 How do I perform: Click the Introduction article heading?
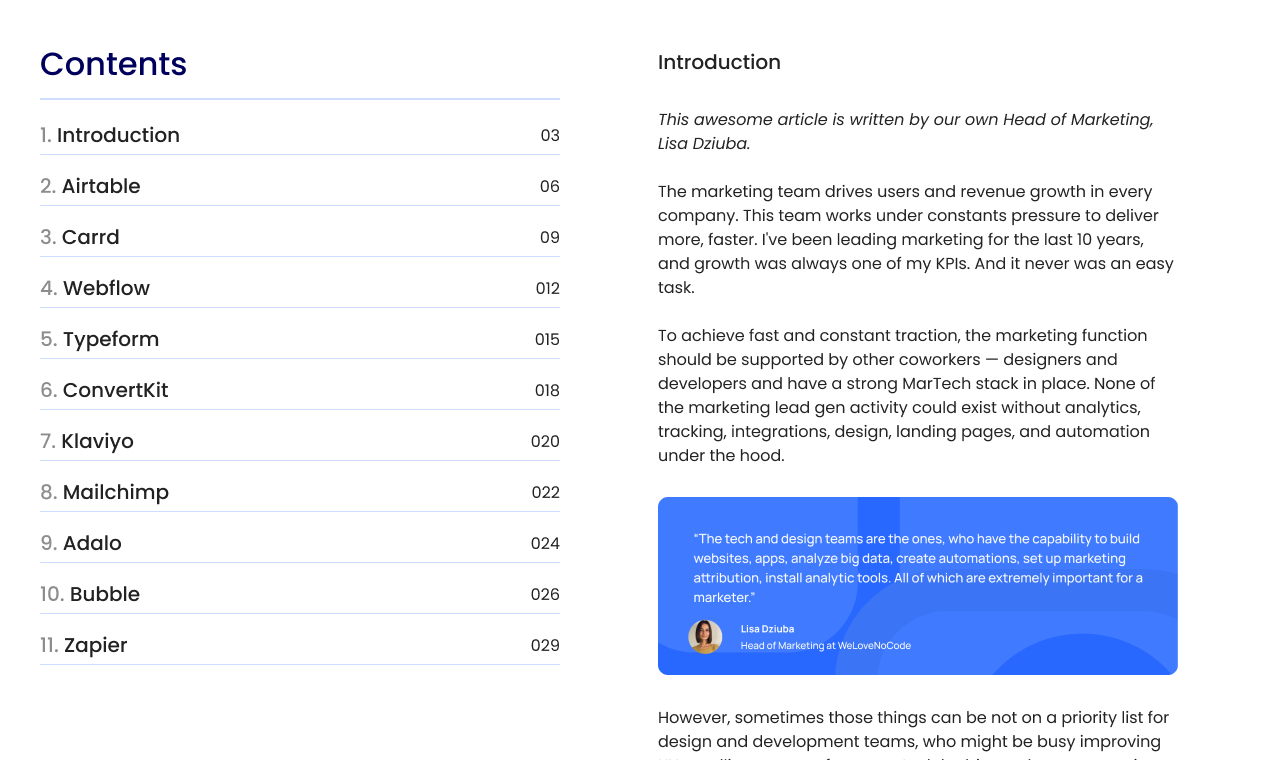coord(719,62)
